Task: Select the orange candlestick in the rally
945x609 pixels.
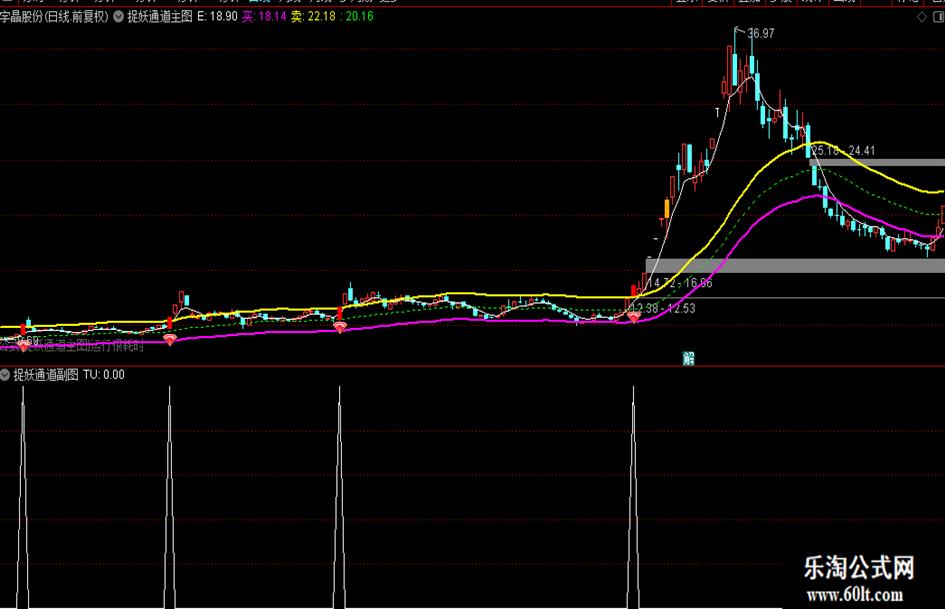Action: (x=667, y=209)
